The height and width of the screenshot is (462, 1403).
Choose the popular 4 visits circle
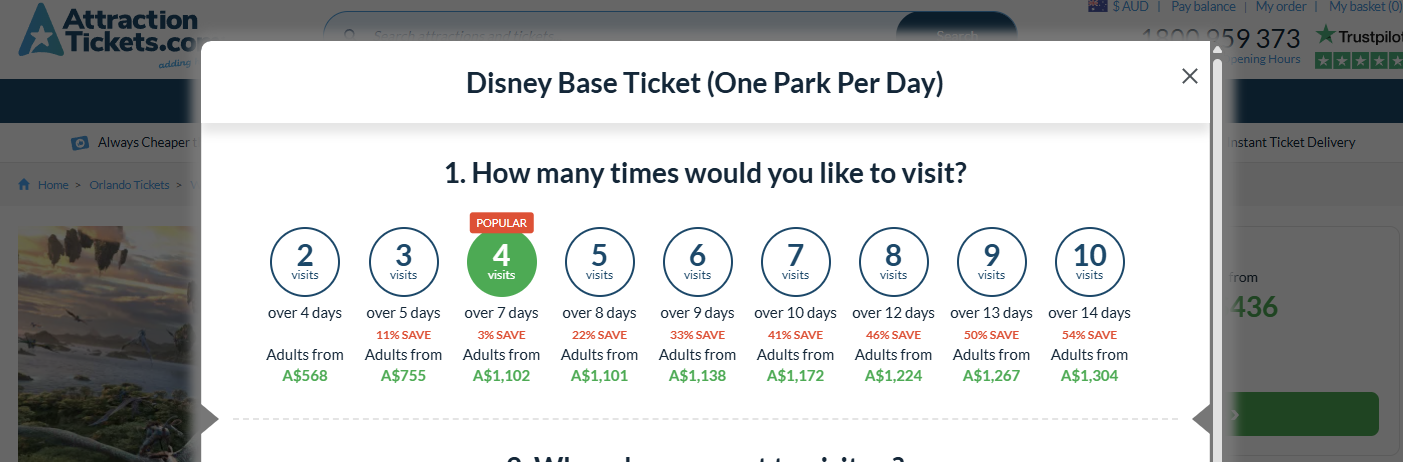[501, 262]
